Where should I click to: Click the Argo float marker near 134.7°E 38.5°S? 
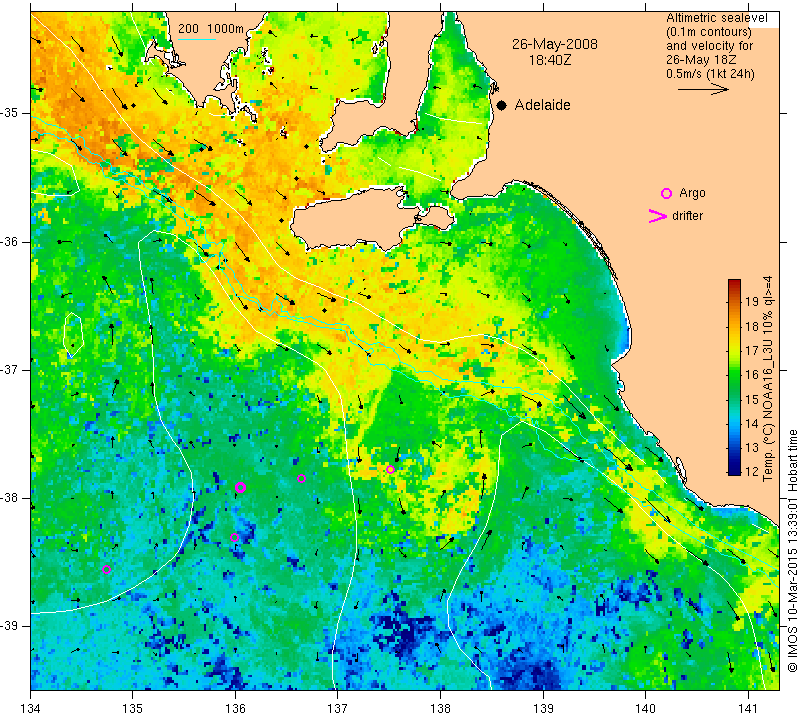(x=107, y=569)
